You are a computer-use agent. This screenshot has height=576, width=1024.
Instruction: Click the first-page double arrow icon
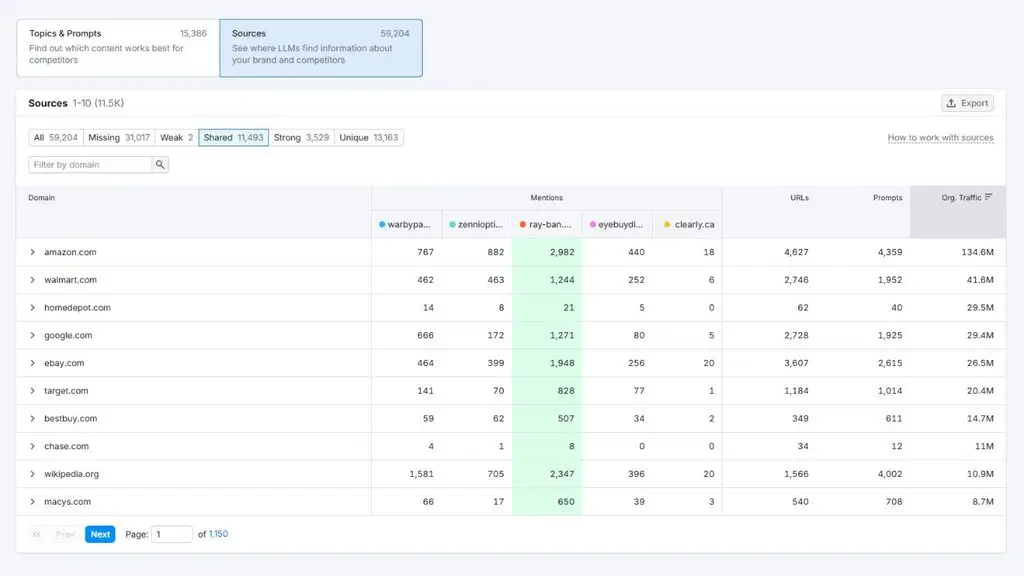[x=37, y=534]
